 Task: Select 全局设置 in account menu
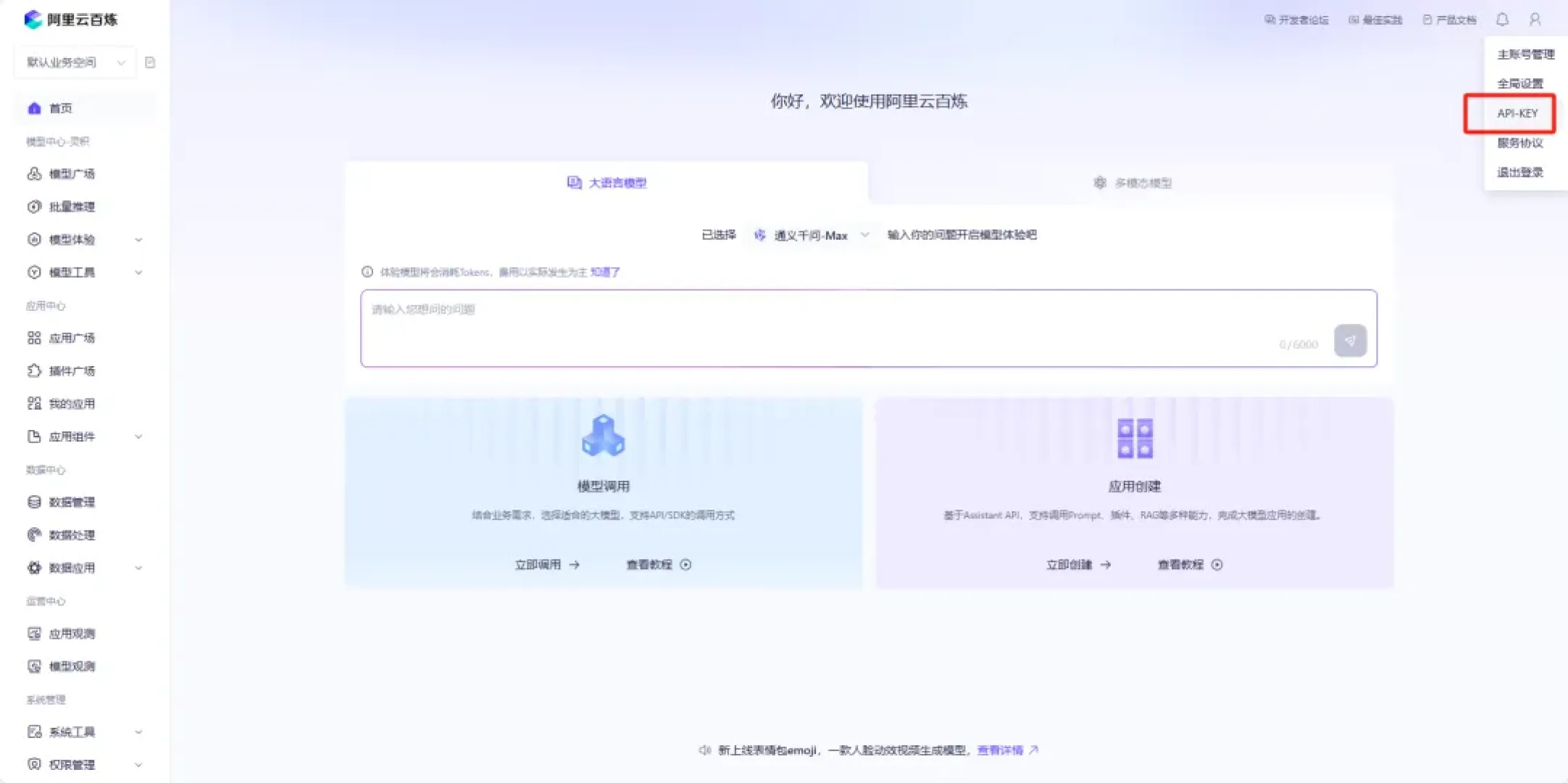1520,84
